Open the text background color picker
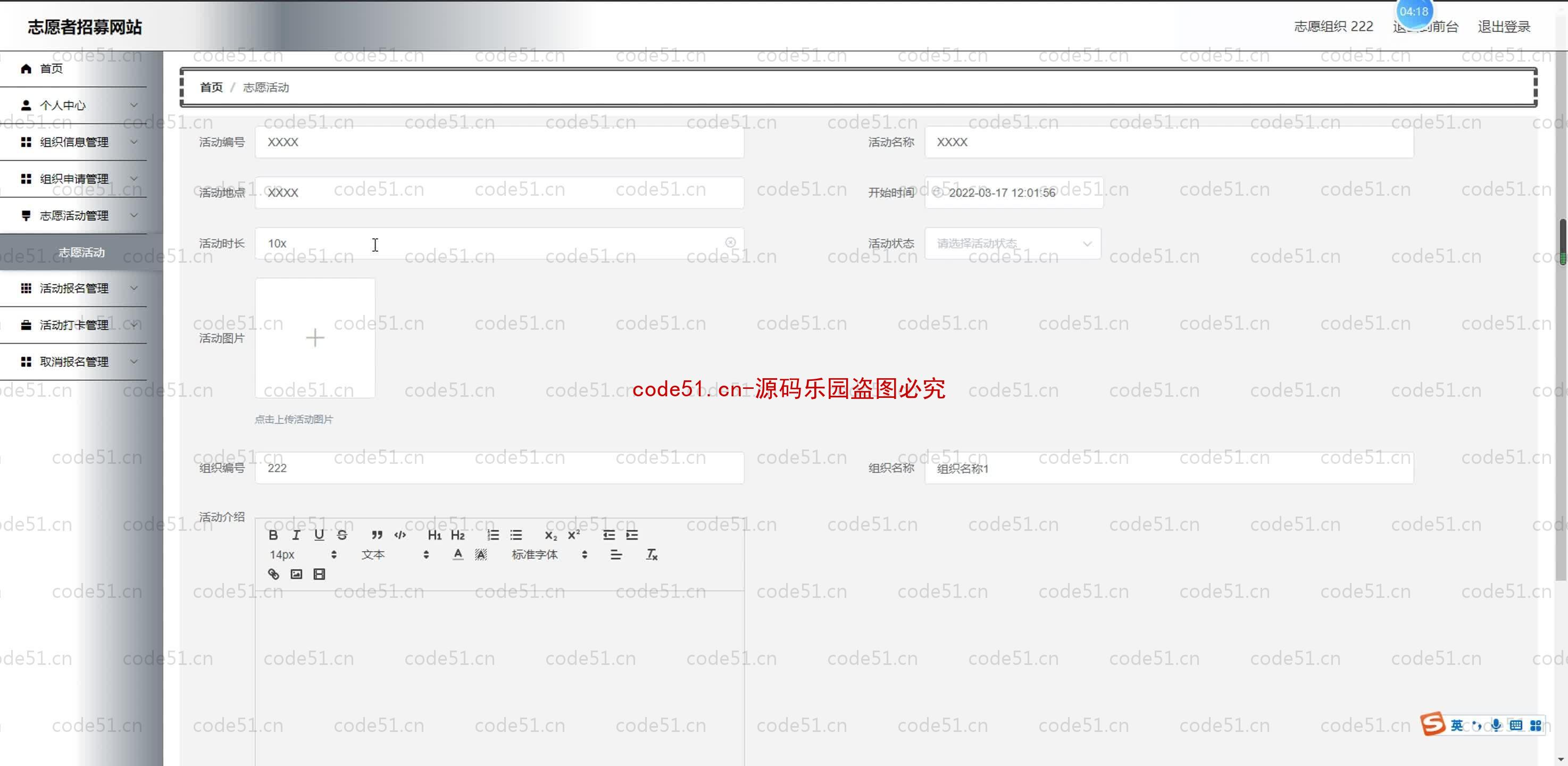The image size is (1568, 766). pos(481,555)
